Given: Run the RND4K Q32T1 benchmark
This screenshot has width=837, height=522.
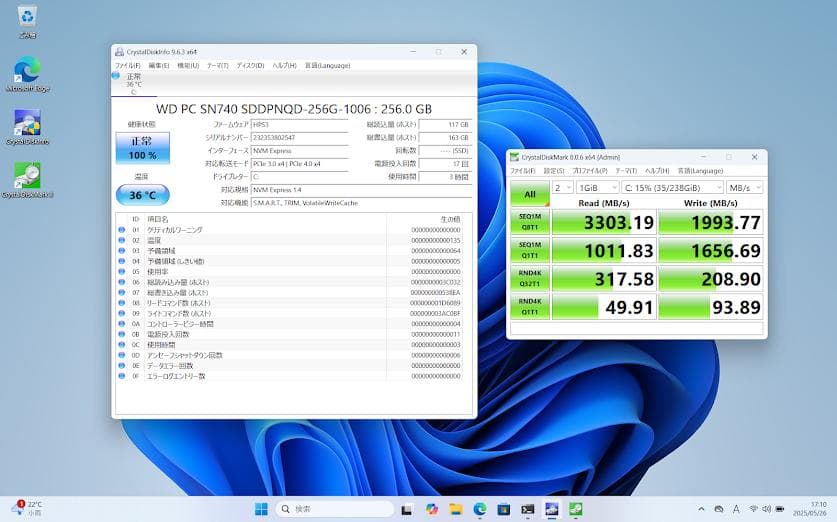Looking at the screenshot, I should pyautogui.click(x=530, y=279).
